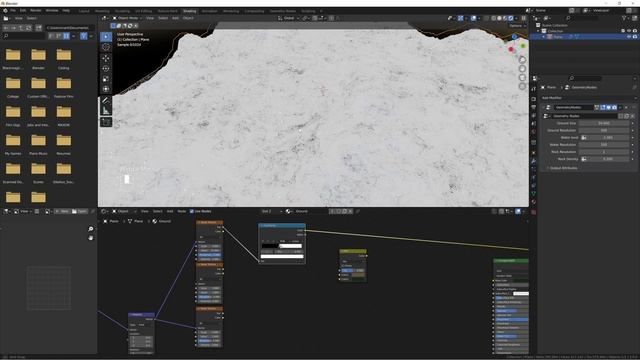Switch to the Shading workspace tab
The image size is (640, 360).
click(189, 11)
